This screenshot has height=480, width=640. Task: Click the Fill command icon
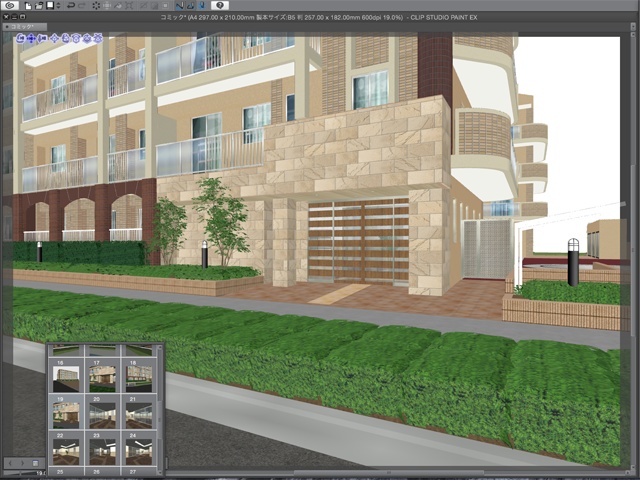[x=118, y=5]
